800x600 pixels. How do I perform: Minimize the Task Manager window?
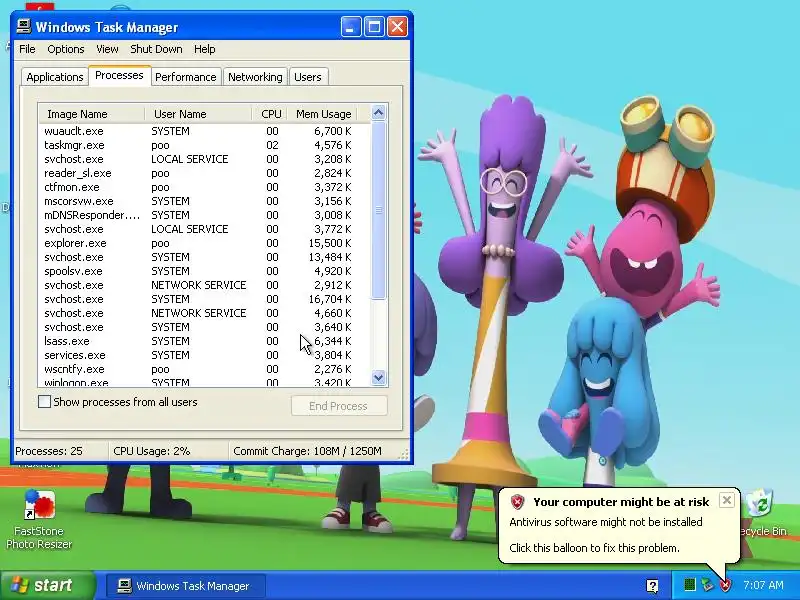[x=351, y=27]
